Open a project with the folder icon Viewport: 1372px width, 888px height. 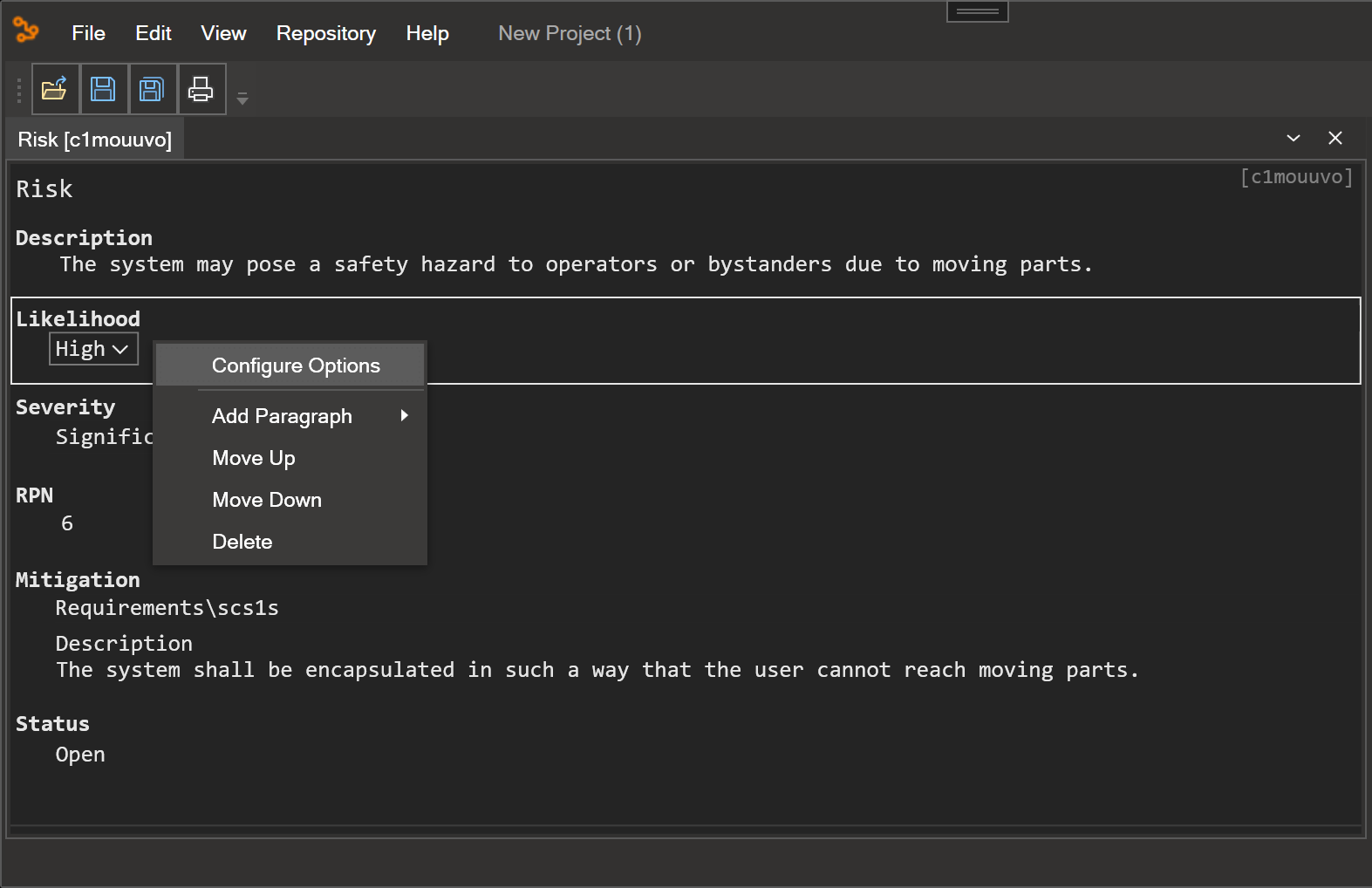(56, 89)
